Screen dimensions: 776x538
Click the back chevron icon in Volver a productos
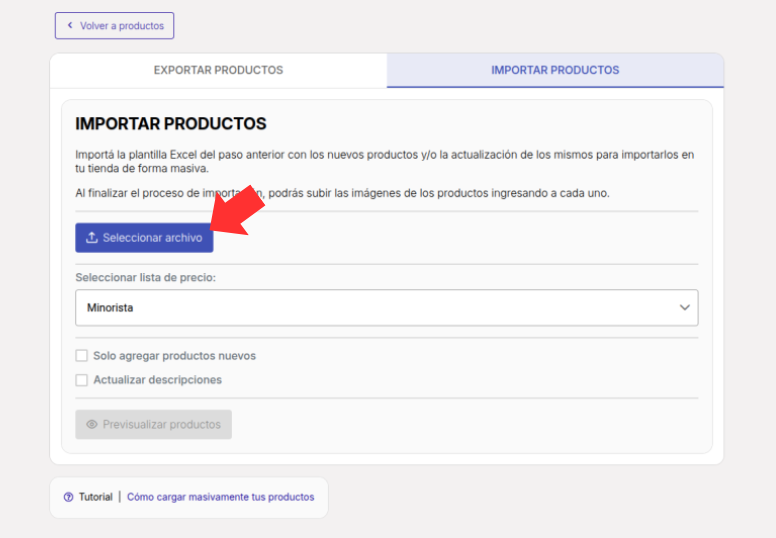click(x=70, y=25)
